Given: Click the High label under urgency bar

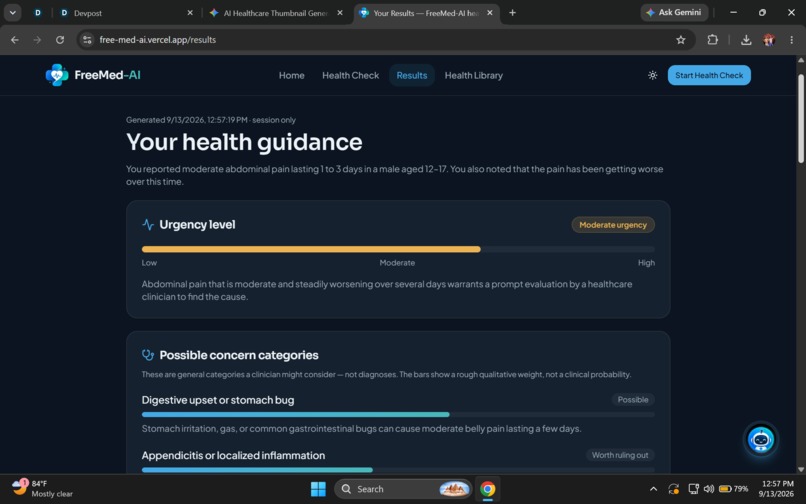Looking at the screenshot, I should tap(646, 263).
